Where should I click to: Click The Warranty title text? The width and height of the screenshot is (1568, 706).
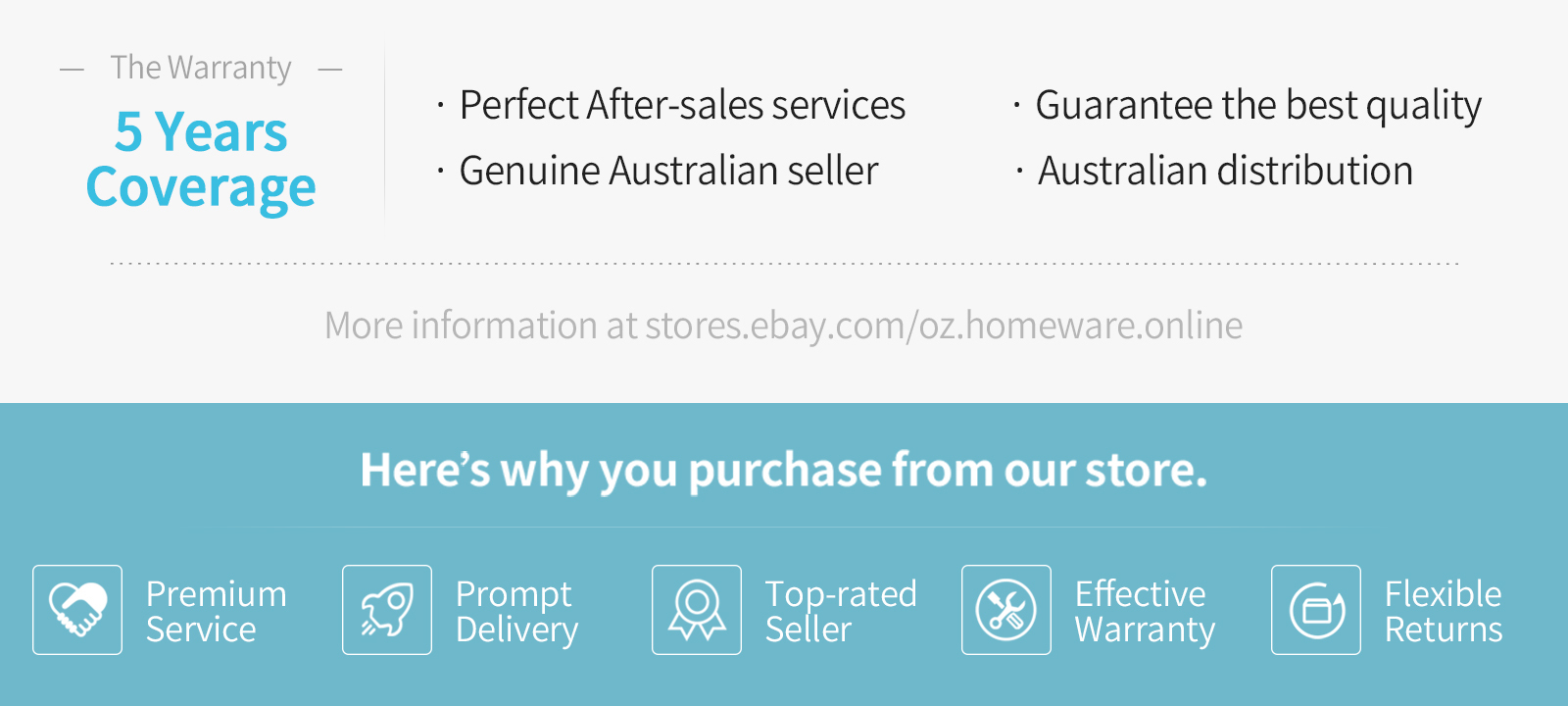coord(201,68)
